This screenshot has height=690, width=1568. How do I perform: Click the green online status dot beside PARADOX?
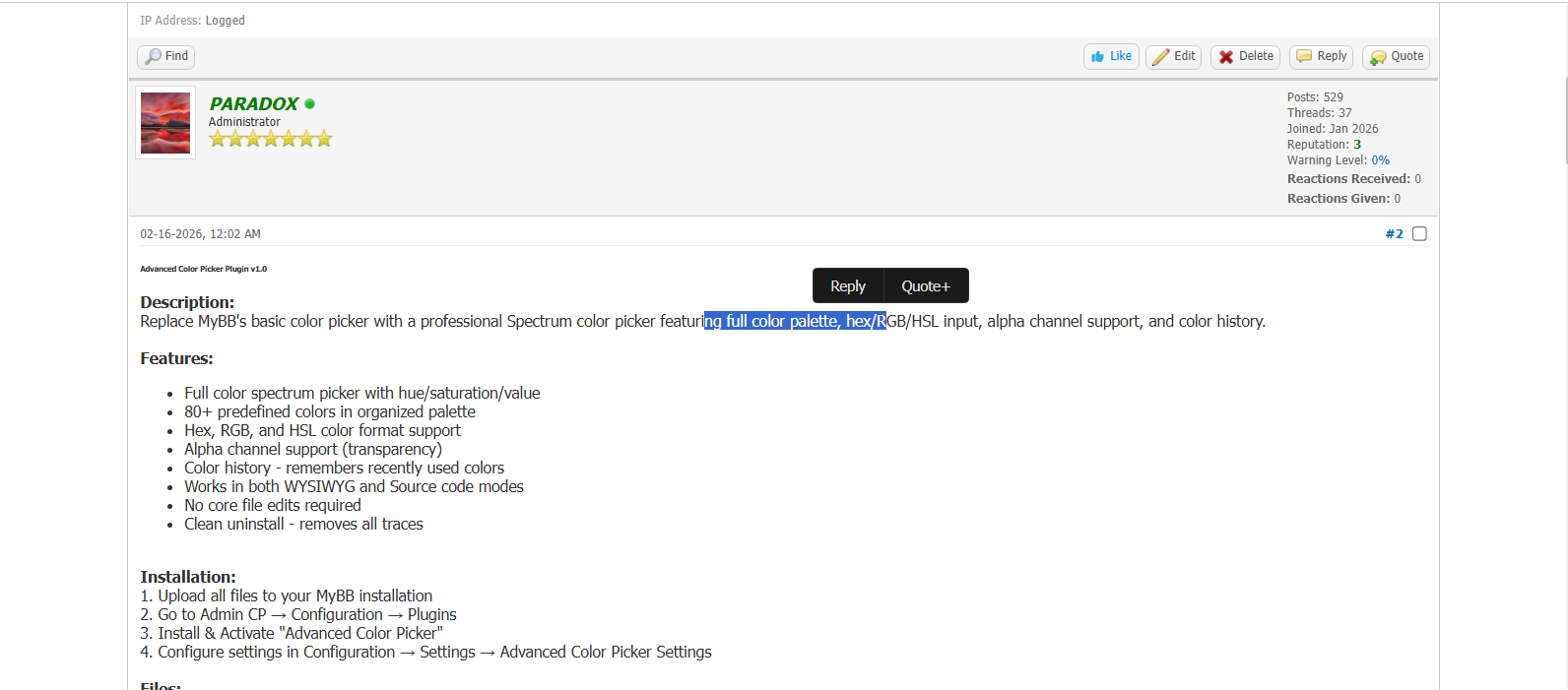click(310, 104)
